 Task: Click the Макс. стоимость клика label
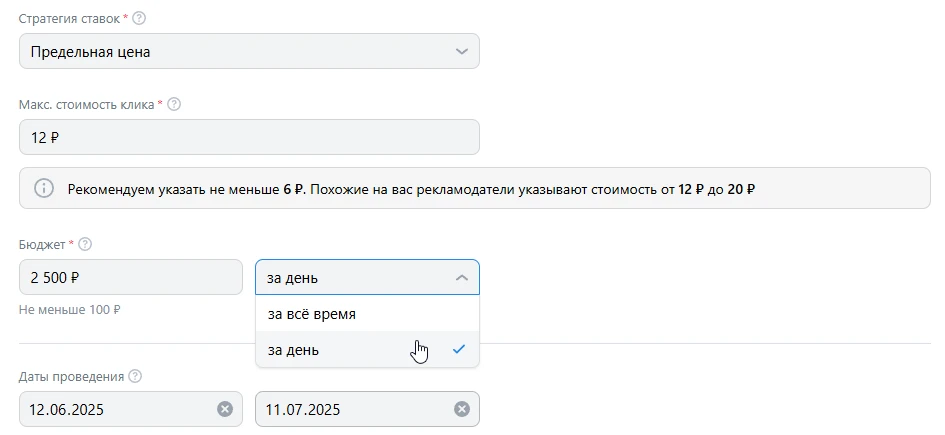tap(86, 104)
